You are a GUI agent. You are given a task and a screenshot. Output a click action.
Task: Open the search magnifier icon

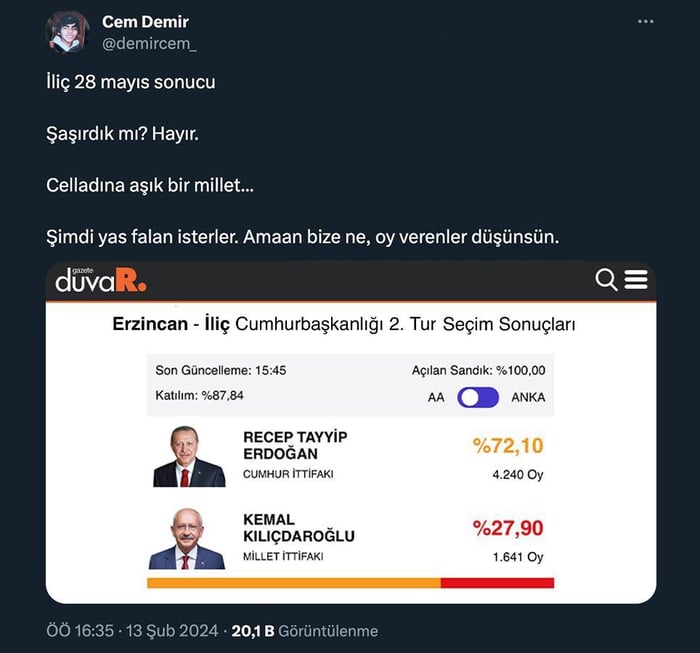[x=606, y=280]
